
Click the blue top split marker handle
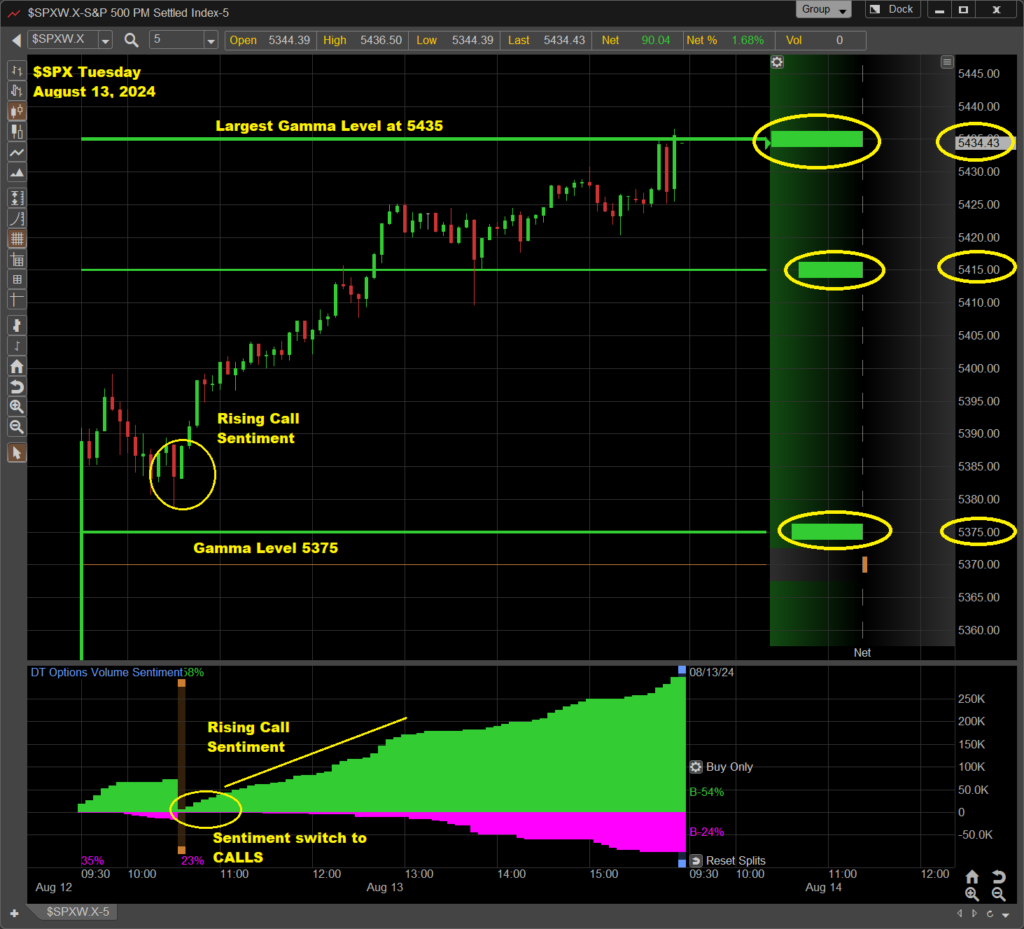click(682, 670)
